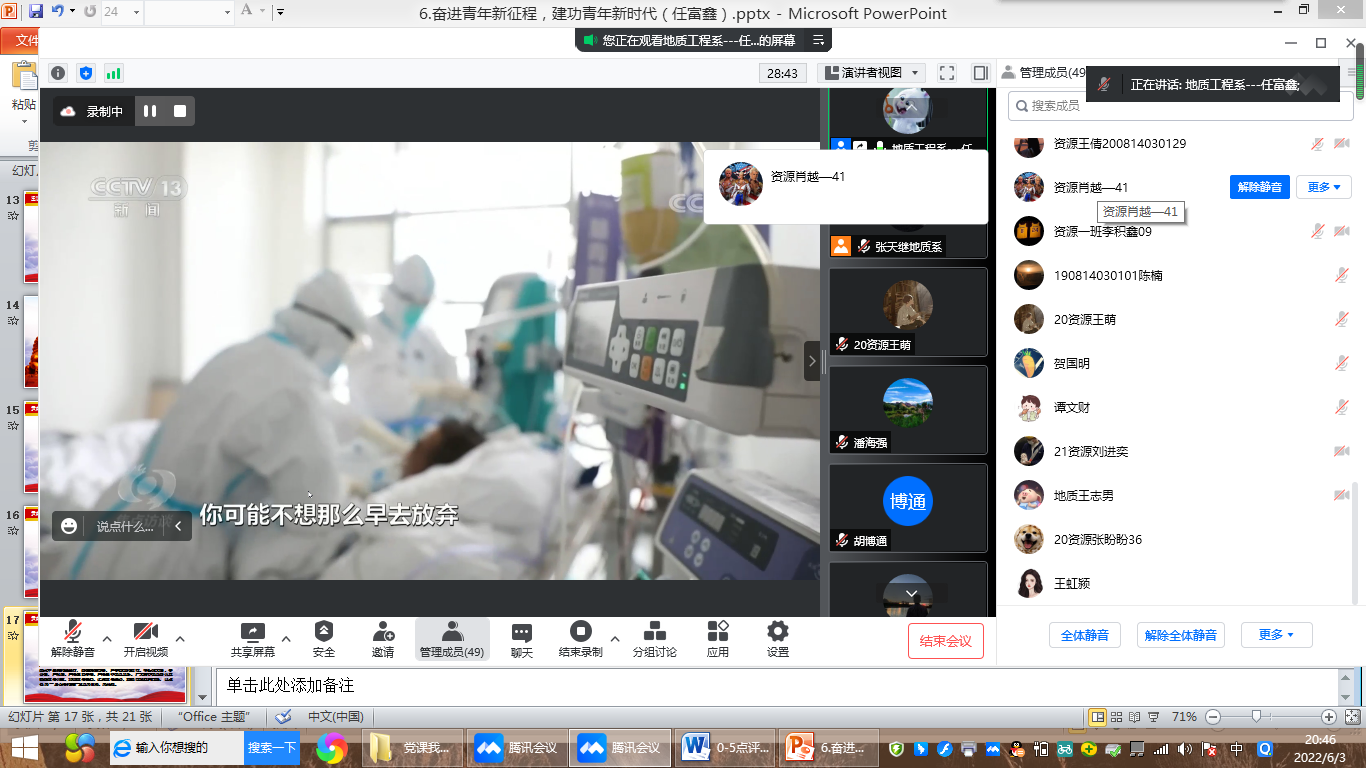Image resolution: width=1366 pixels, height=768 pixels.
Task: Click the red 结束会议 button
Action: tap(945, 641)
